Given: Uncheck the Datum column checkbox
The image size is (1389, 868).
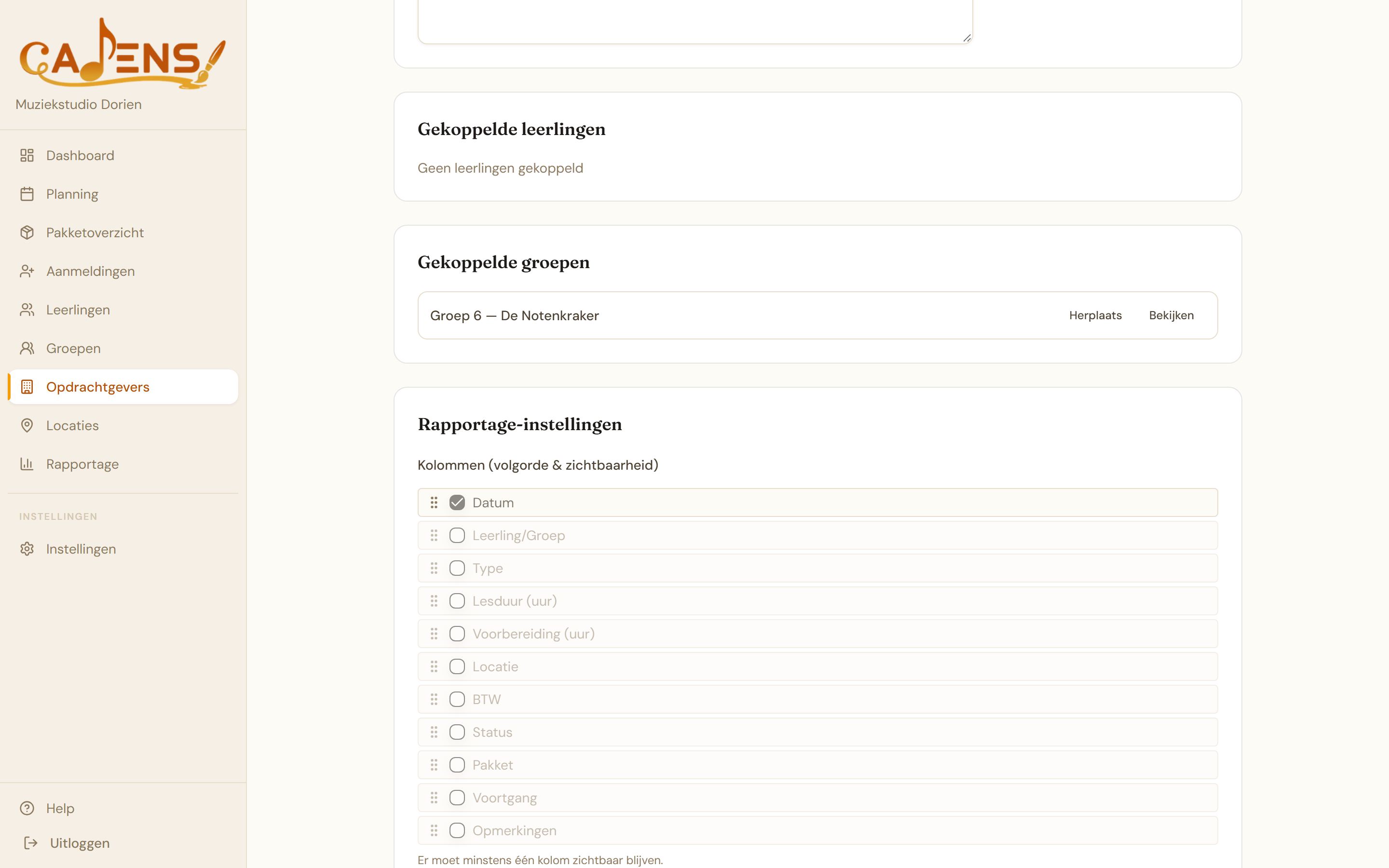Looking at the screenshot, I should point(457,503).
